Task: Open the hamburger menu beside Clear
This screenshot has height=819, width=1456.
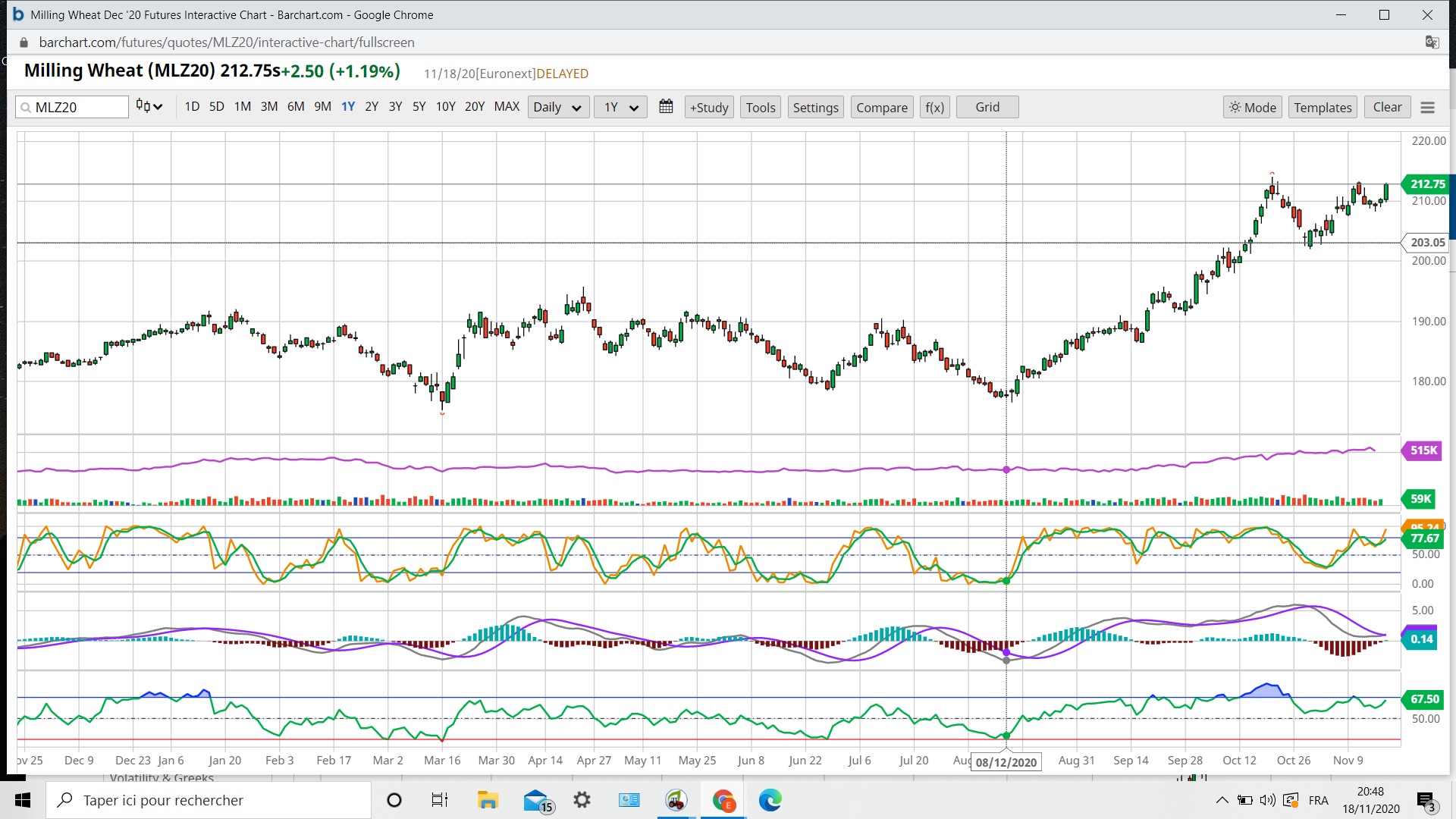Action: pos(1427,108)
